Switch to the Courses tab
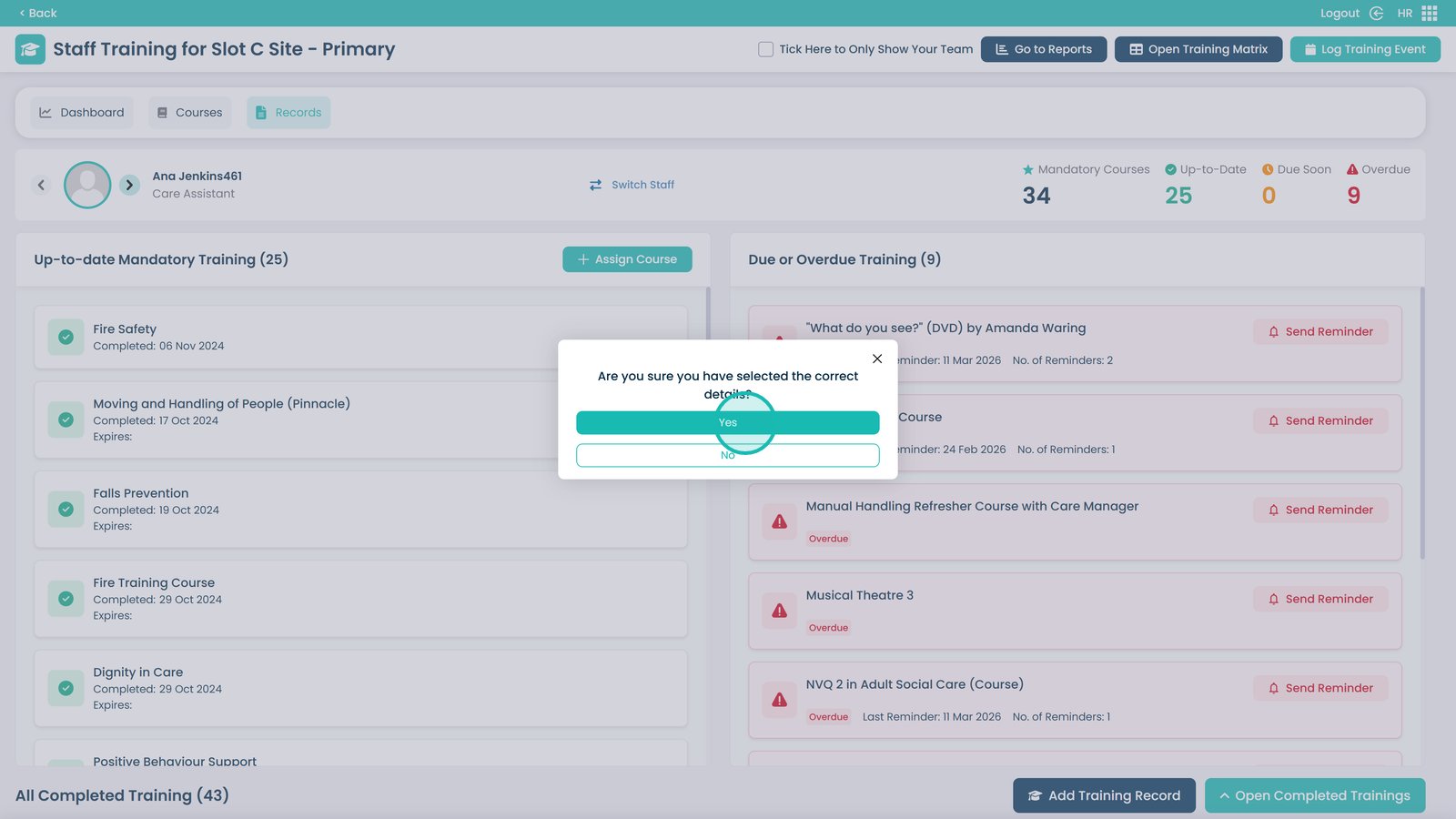1456x819 pixels. point(189,113)
